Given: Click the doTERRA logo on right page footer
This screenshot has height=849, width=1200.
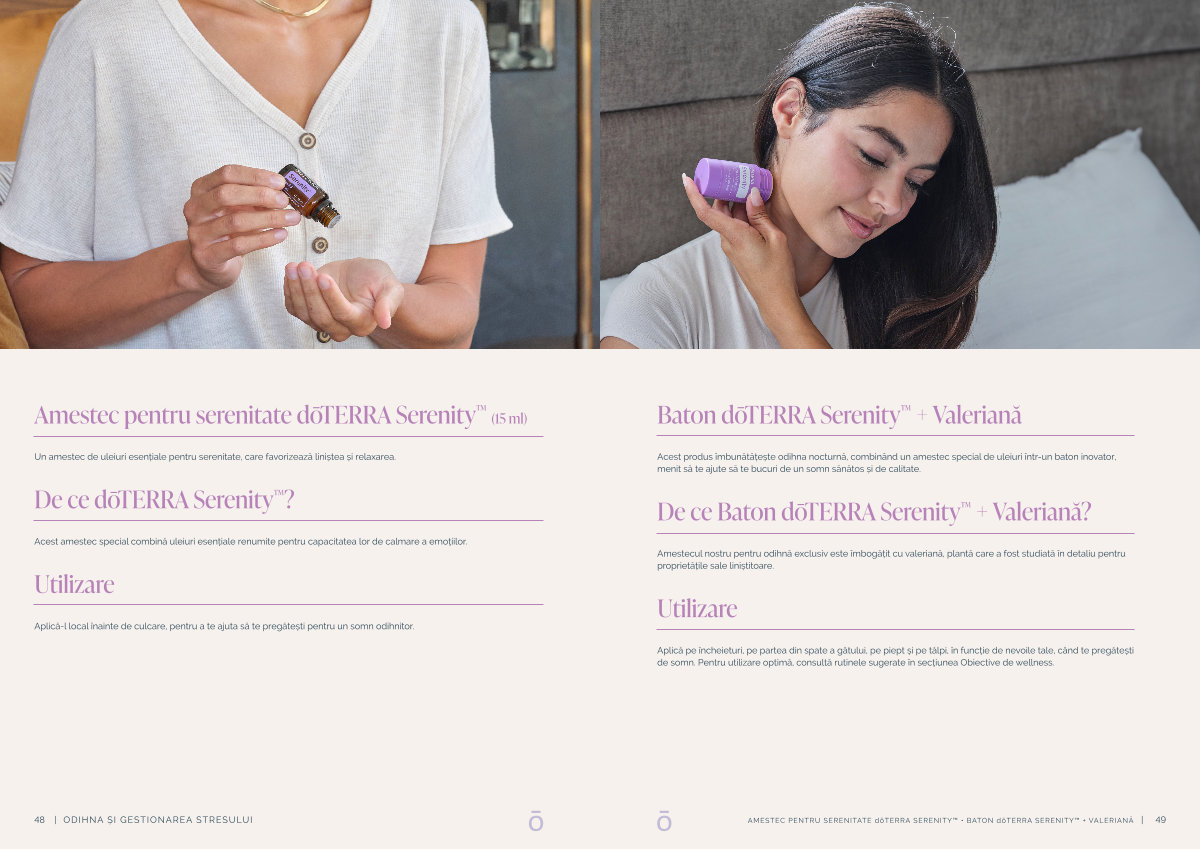Looking at the screenshot, I should click(x=664, y=821).
